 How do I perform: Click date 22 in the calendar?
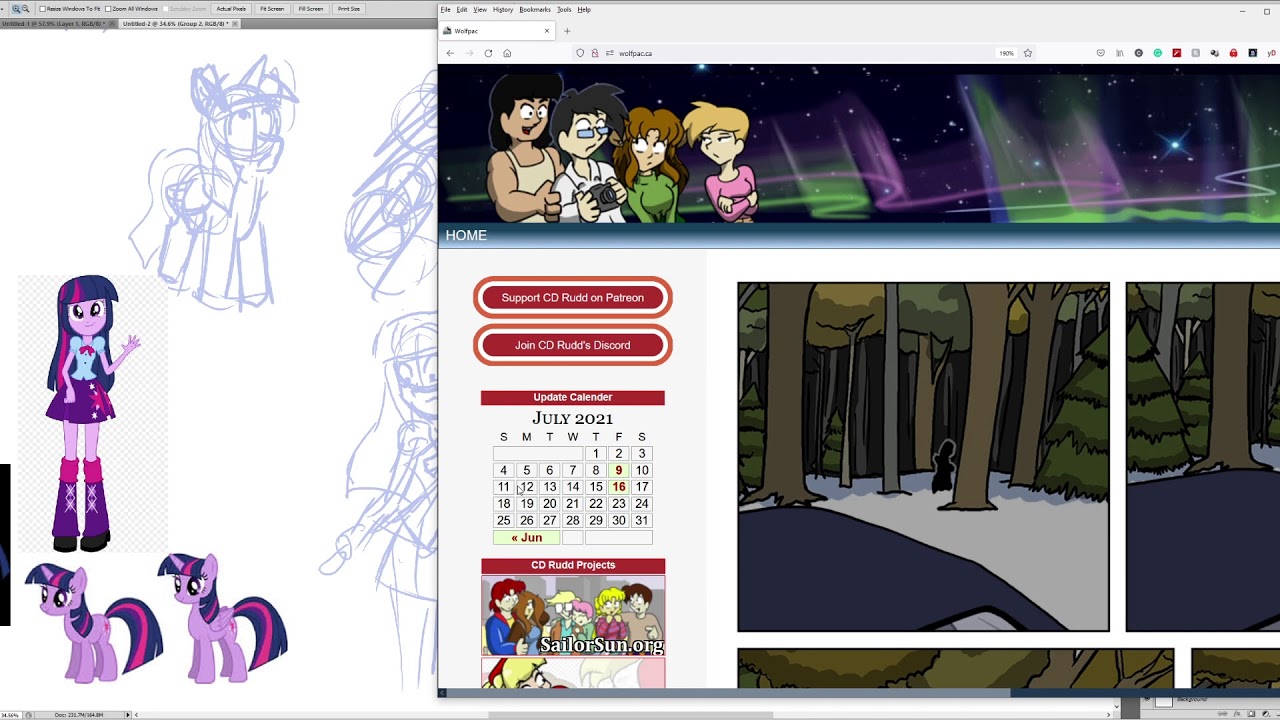click(x=596, y=504)
